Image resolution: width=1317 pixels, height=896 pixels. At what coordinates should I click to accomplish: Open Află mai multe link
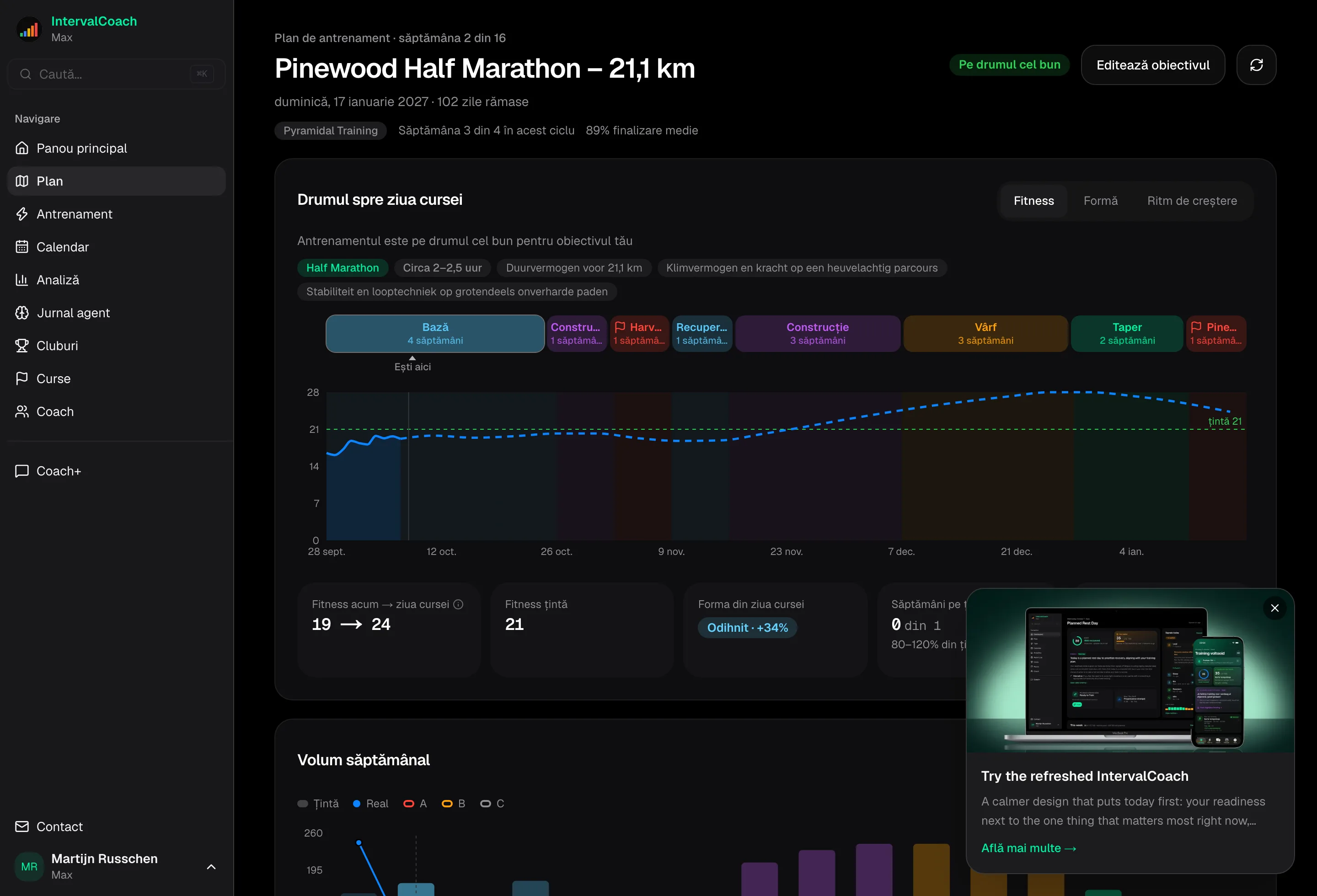tap(1028, 848)
